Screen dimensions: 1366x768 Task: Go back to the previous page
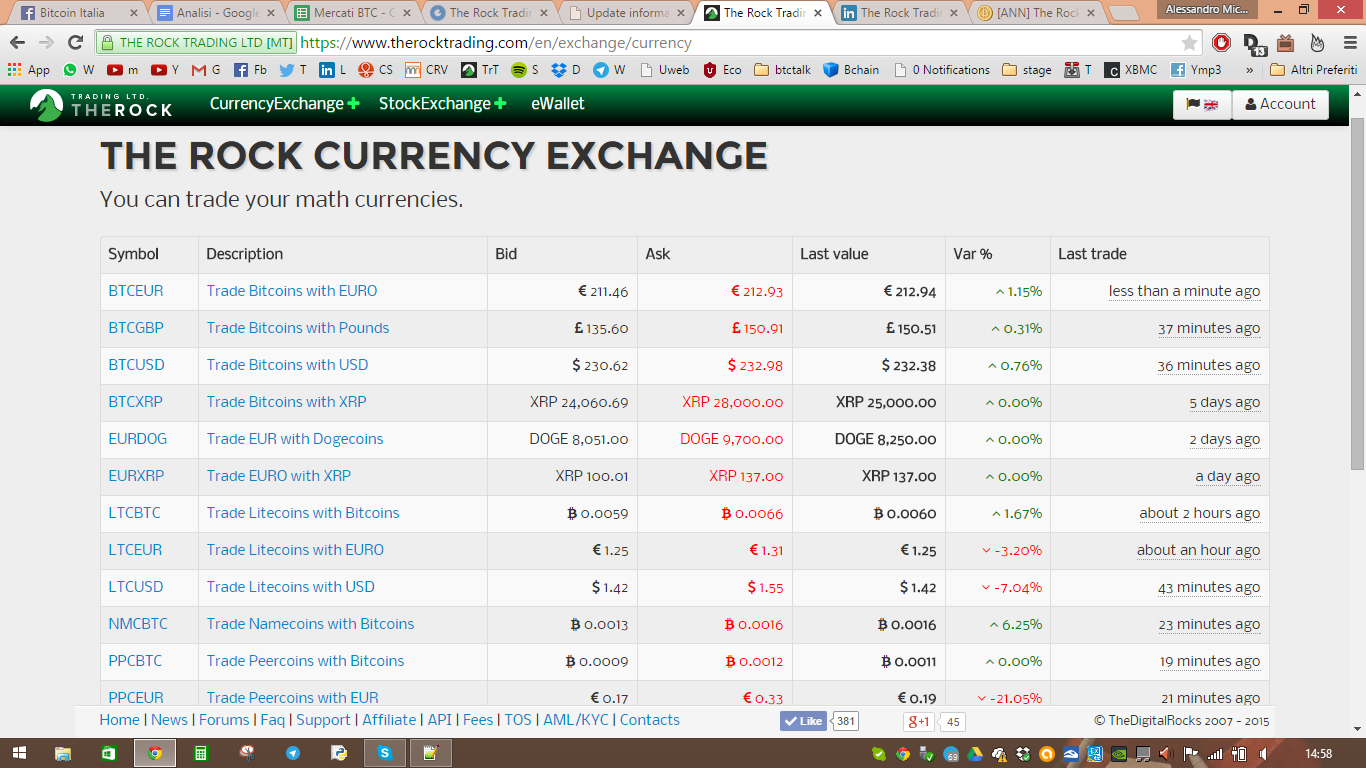(x=17, y=43)
